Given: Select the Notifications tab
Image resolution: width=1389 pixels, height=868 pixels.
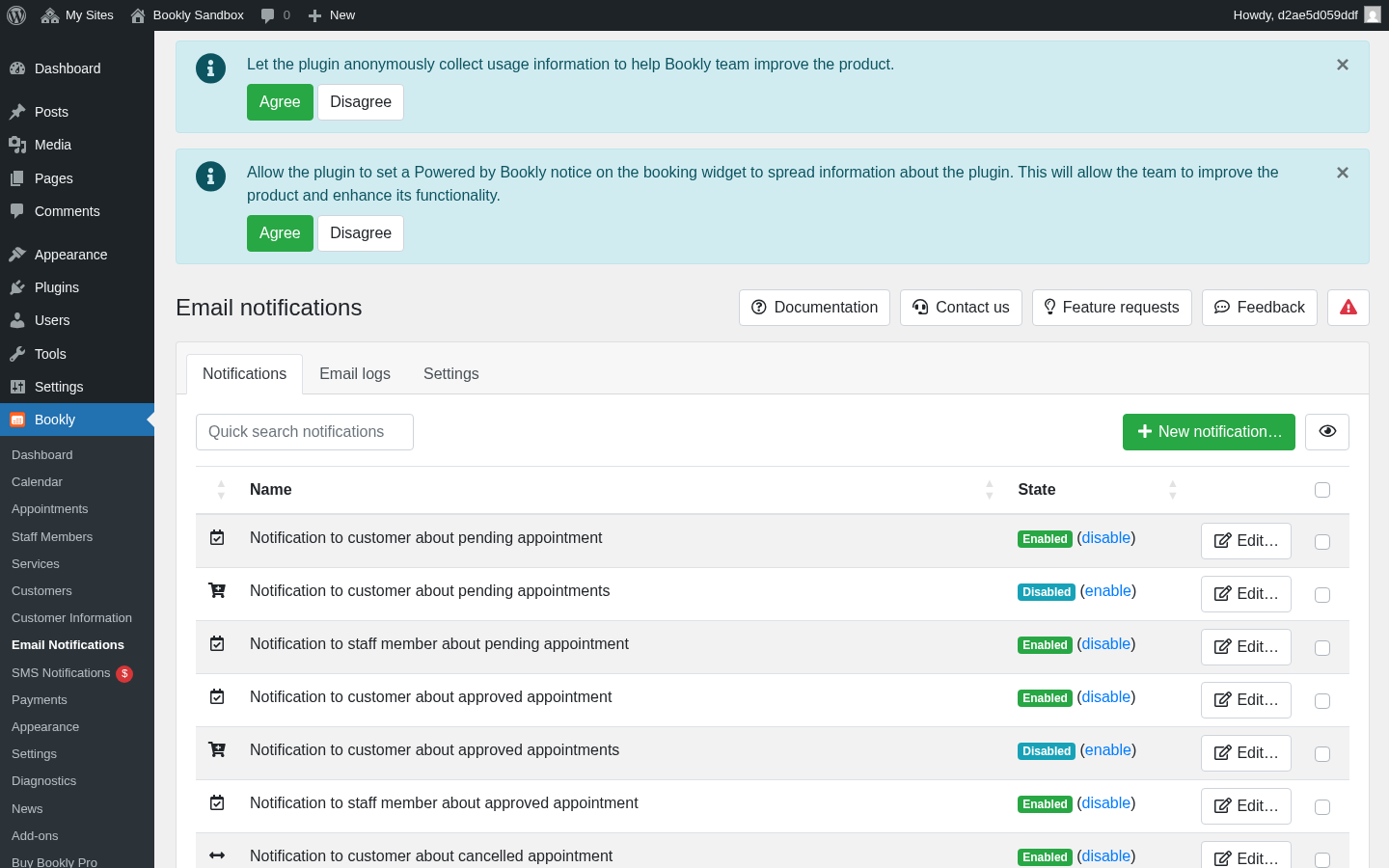Looking at the screenshot, I should tap(245, 374).
